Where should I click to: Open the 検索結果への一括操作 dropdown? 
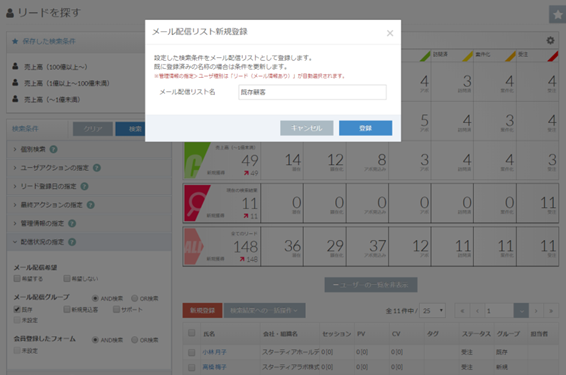(x=264, y=310)
